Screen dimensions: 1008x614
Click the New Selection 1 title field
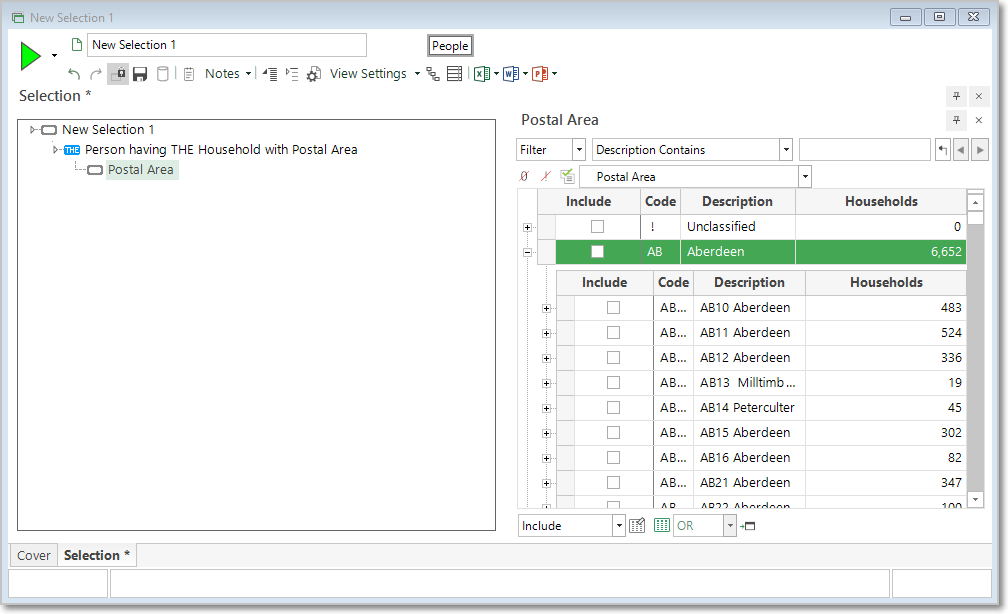(x=227, y=45)
